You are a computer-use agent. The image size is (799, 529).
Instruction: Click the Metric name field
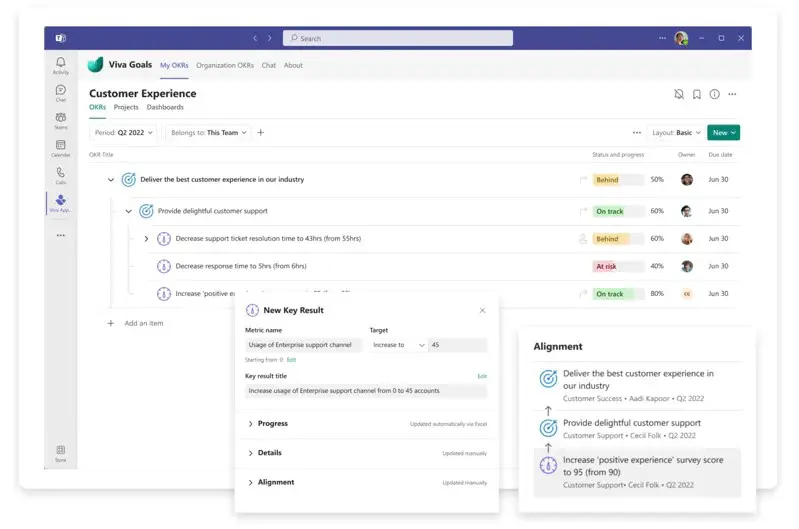304,345
